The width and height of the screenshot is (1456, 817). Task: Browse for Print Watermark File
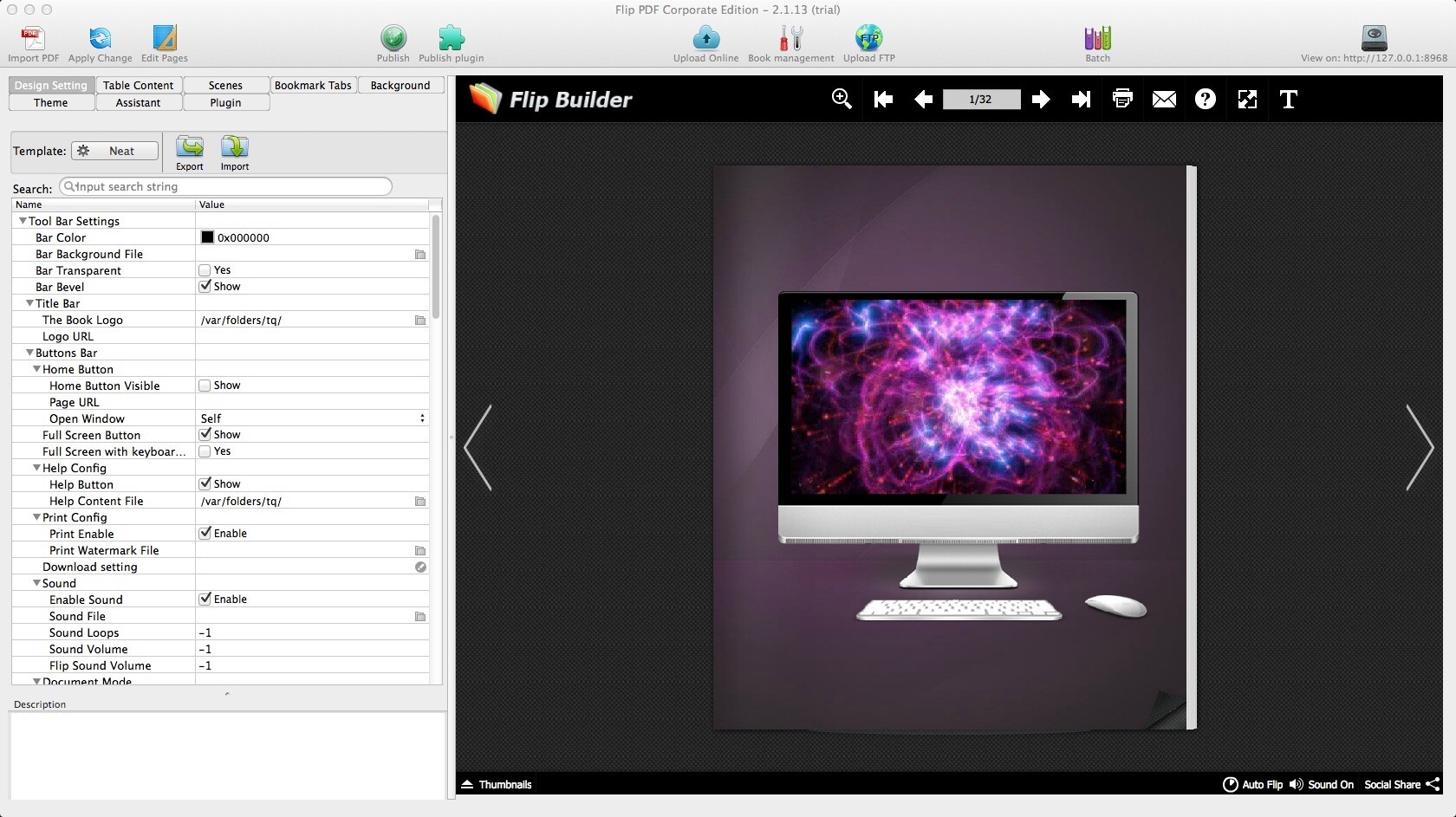coord(420,551)
